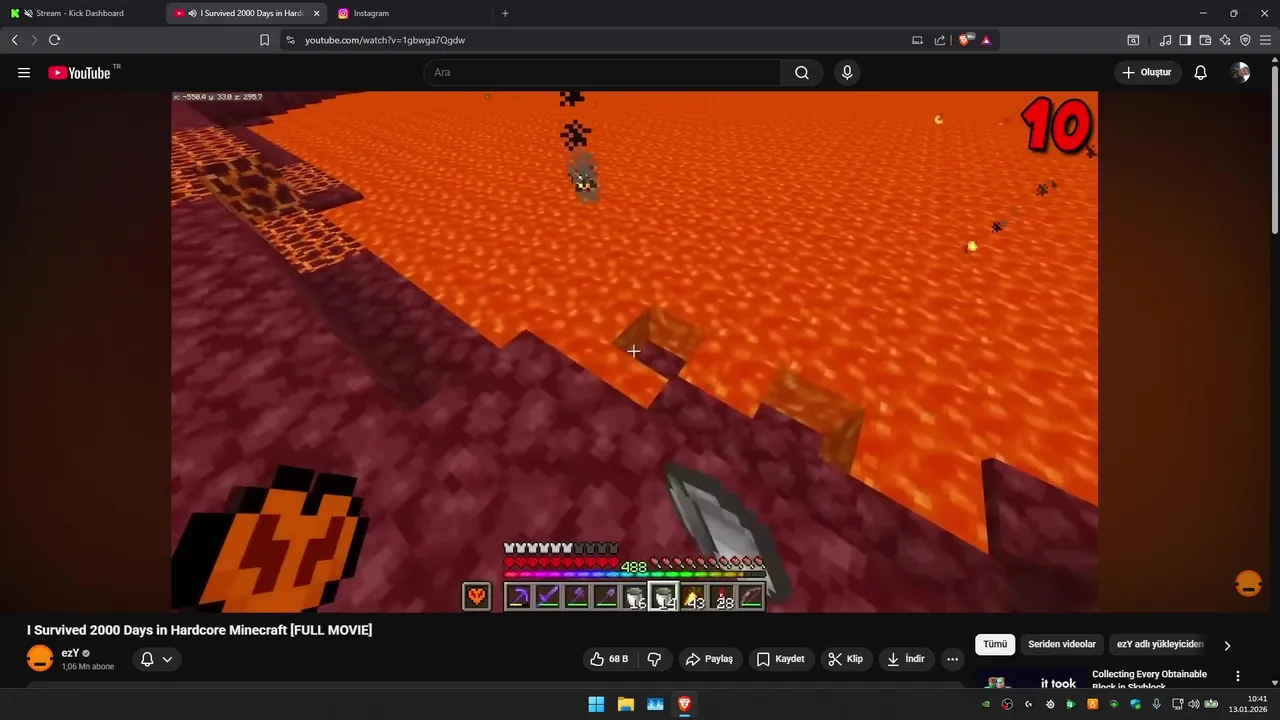This screenshot has height=720, width=1280.
Task: Open Brave tab search icon
Action: tap(1133, 40)
